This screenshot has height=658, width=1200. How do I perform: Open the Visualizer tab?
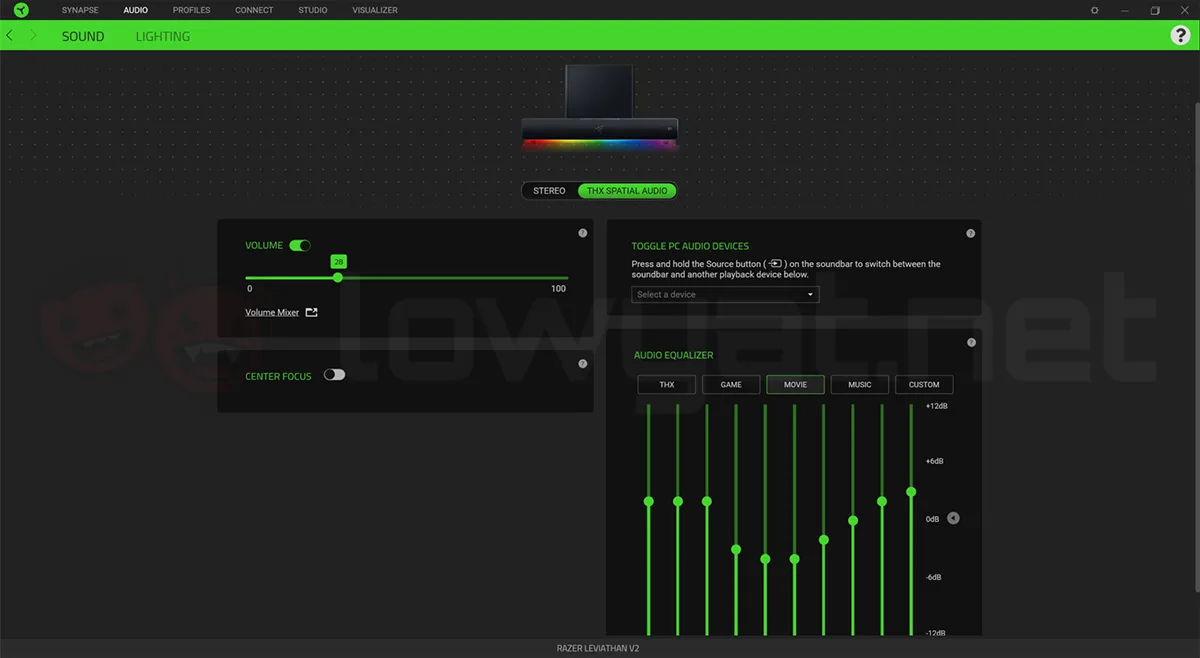(x=375, y=10)
